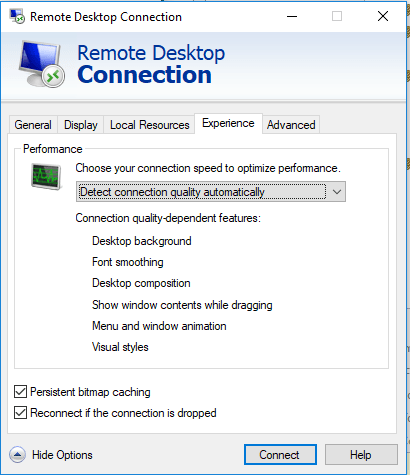Click the Desktop background feature text
This screenshot has height=475, width=410.
142,241
